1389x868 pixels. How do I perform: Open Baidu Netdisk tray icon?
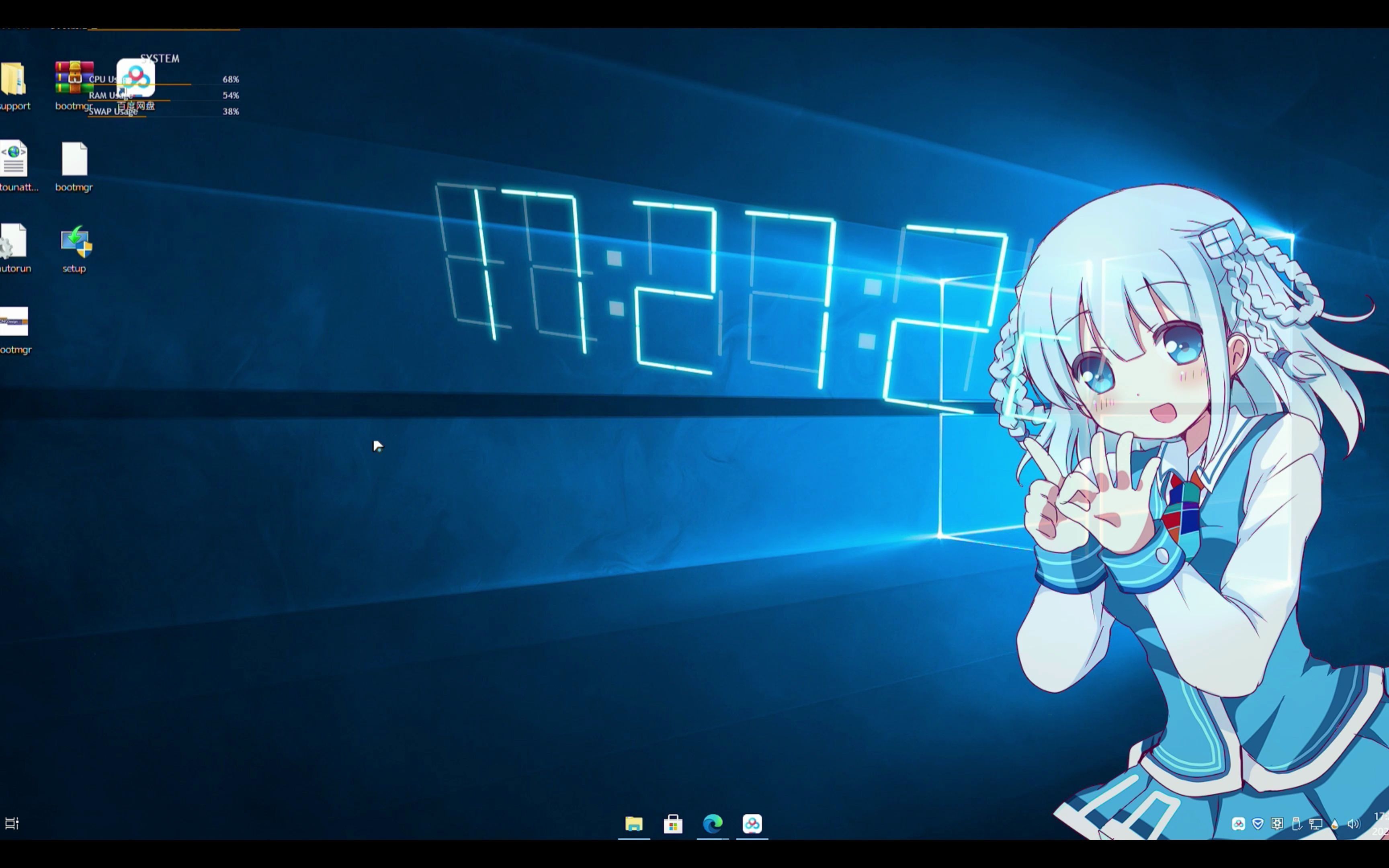(x=1239, y=824)
